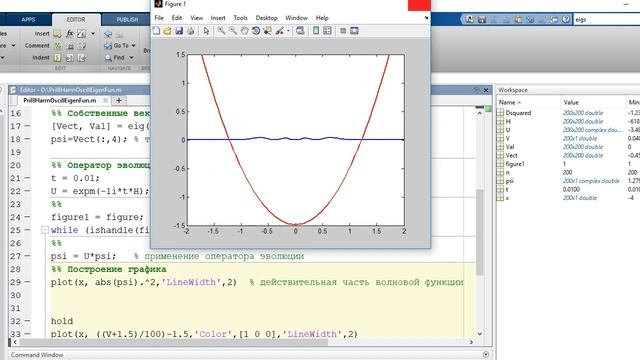
Task: Open the Tools menu in Figure 1
Action: (x=240, y=18)
